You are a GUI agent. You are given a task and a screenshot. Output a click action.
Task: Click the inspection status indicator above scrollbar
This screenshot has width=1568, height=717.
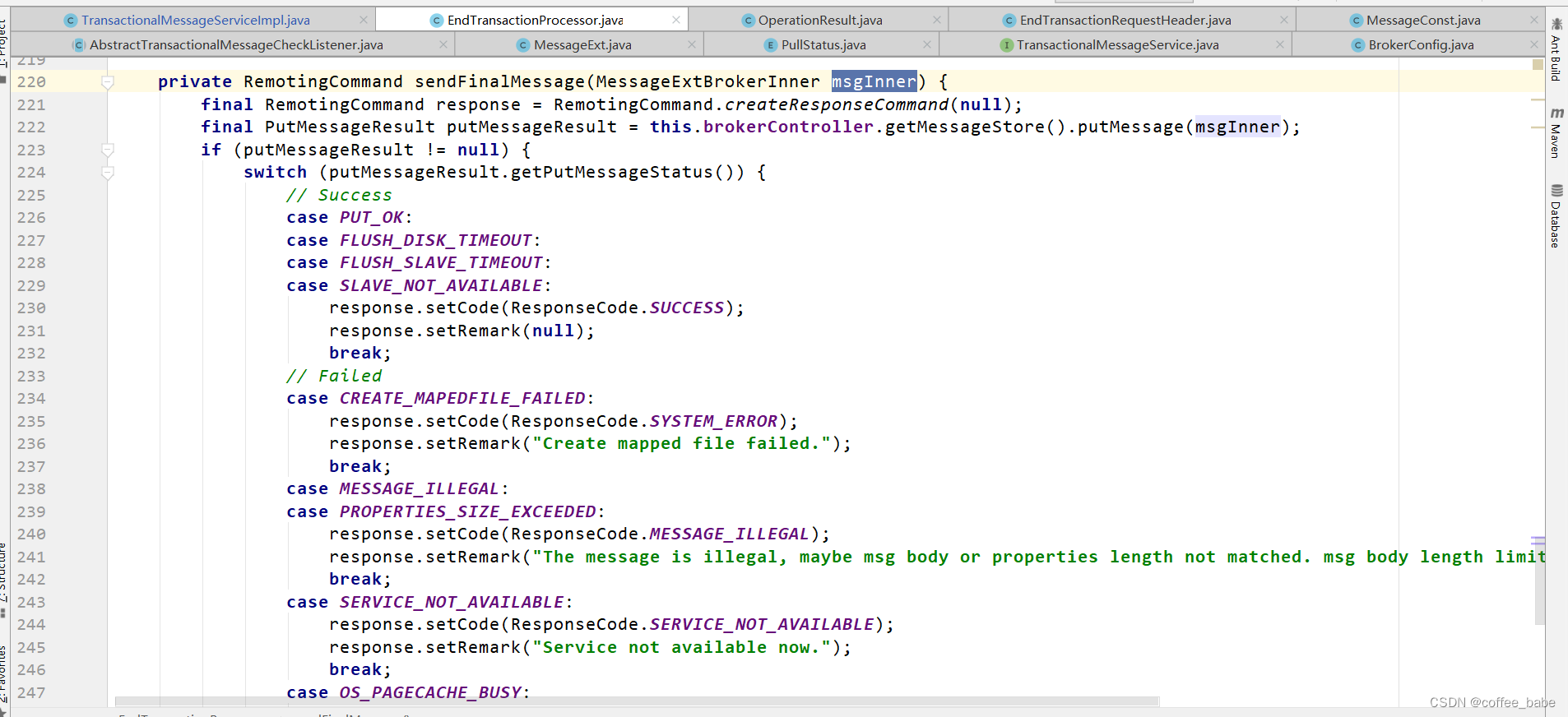(x=1538, y=64)
